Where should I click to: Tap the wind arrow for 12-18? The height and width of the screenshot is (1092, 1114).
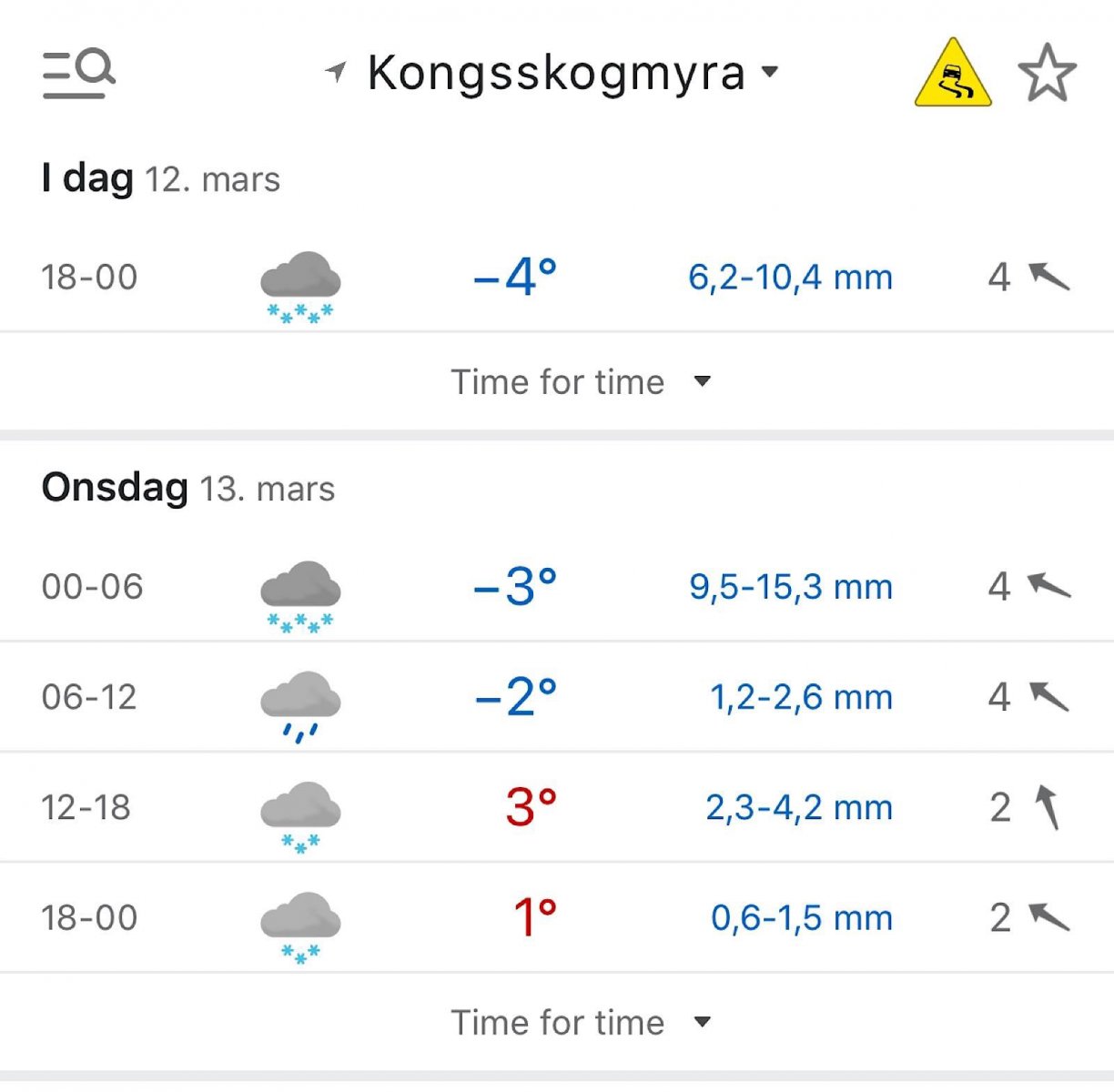1048,807
